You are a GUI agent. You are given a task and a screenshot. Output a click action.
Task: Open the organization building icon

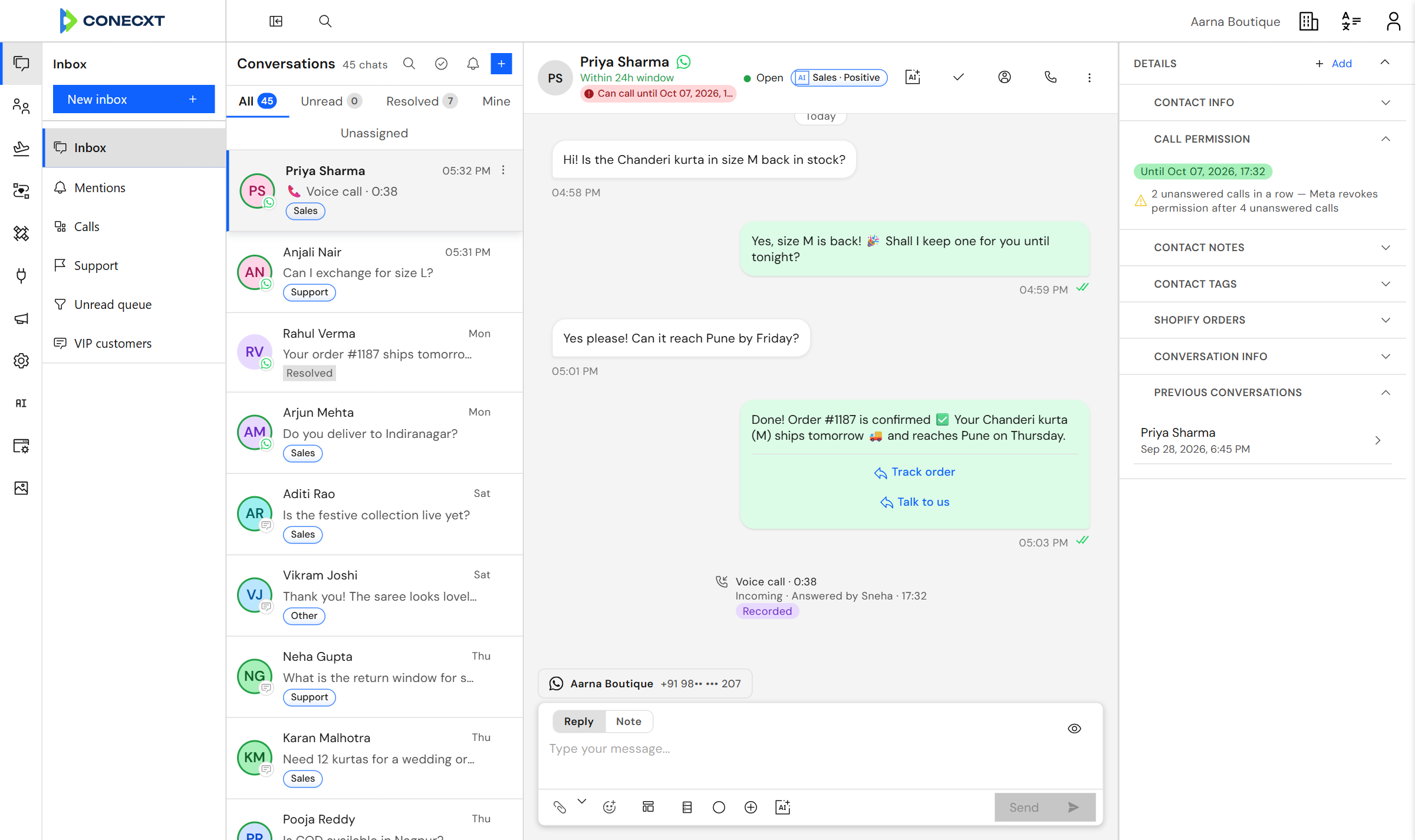[x=1308, y=21]
